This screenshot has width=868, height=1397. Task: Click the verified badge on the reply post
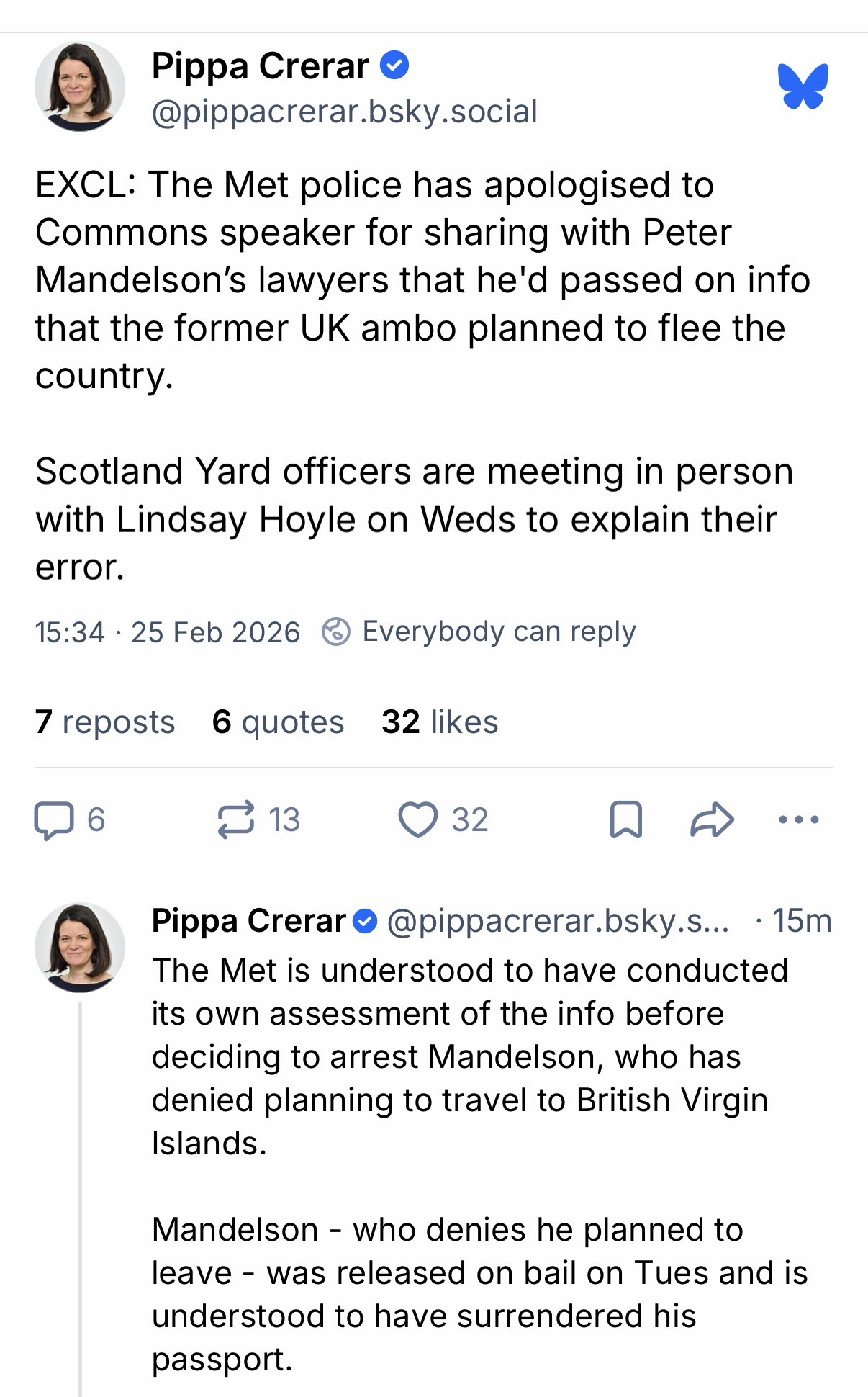[x=366, y=921]
